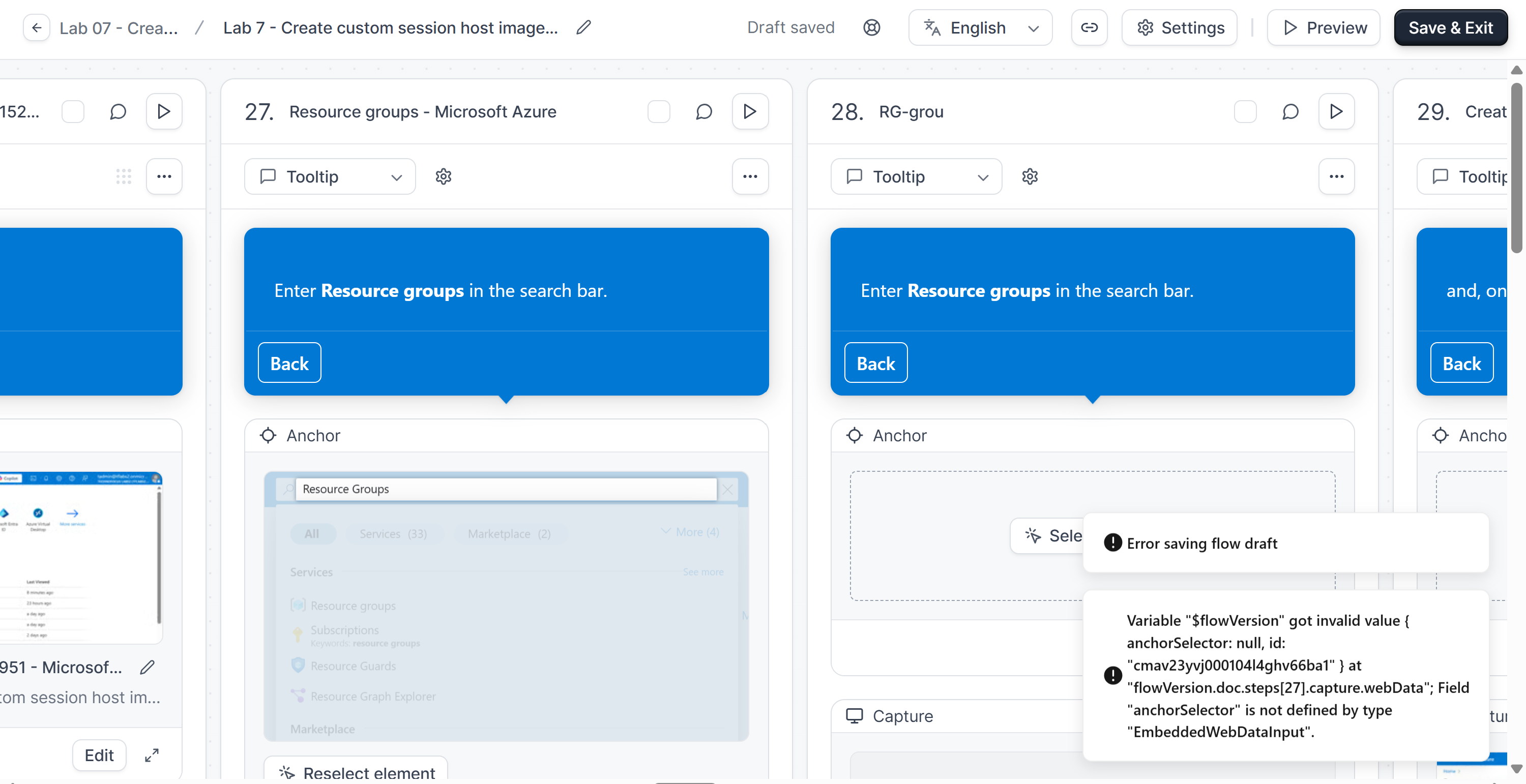Open the Azure portal screenshot thumbnail
The width and height of the screenshot is (1526, 784).
pos(81,557)
